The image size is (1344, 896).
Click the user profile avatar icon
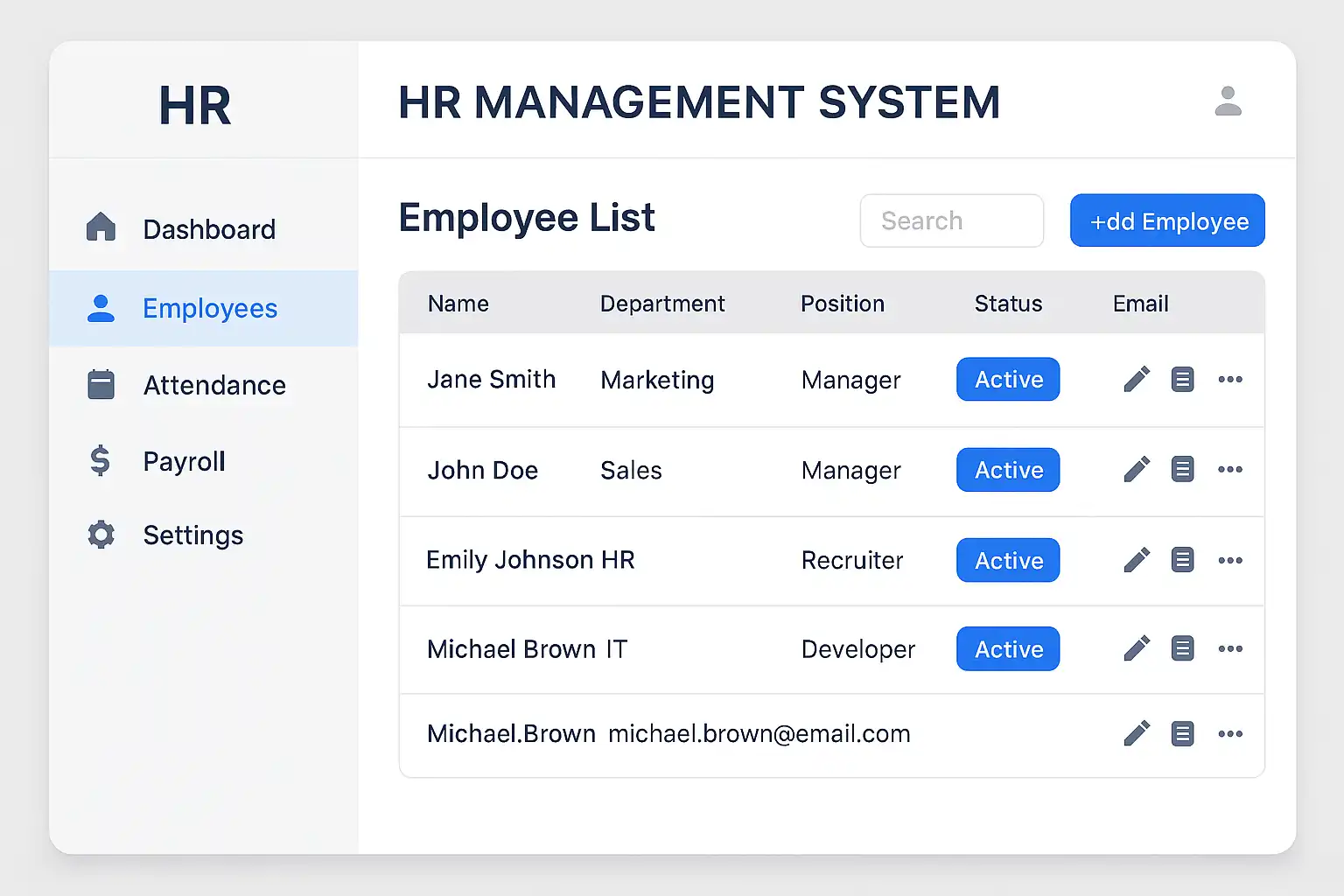[1228, 101]
